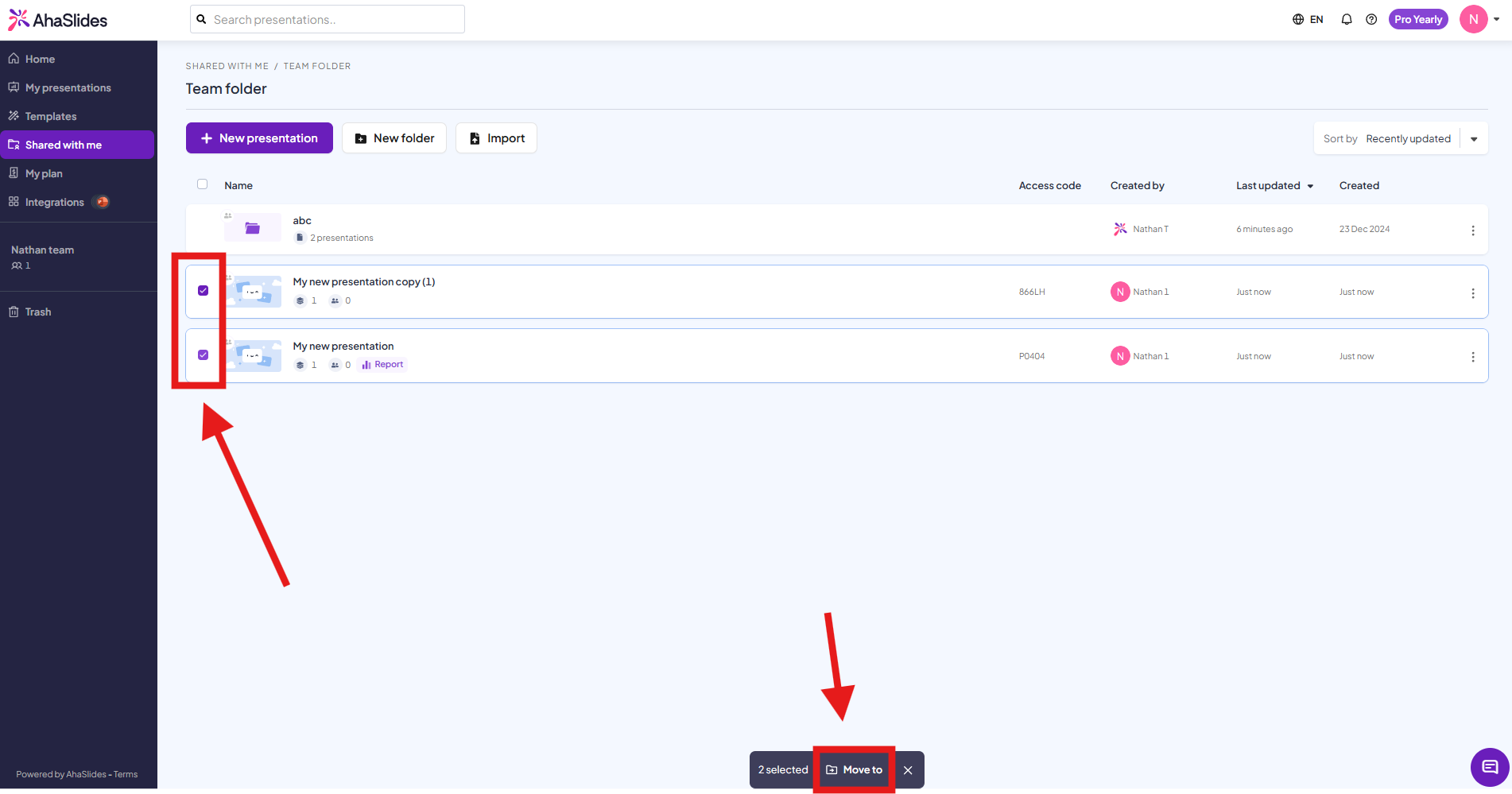Click the Move to button
Image resolution: width=1512 pixels, height=794 pixels.
[854, 769]
